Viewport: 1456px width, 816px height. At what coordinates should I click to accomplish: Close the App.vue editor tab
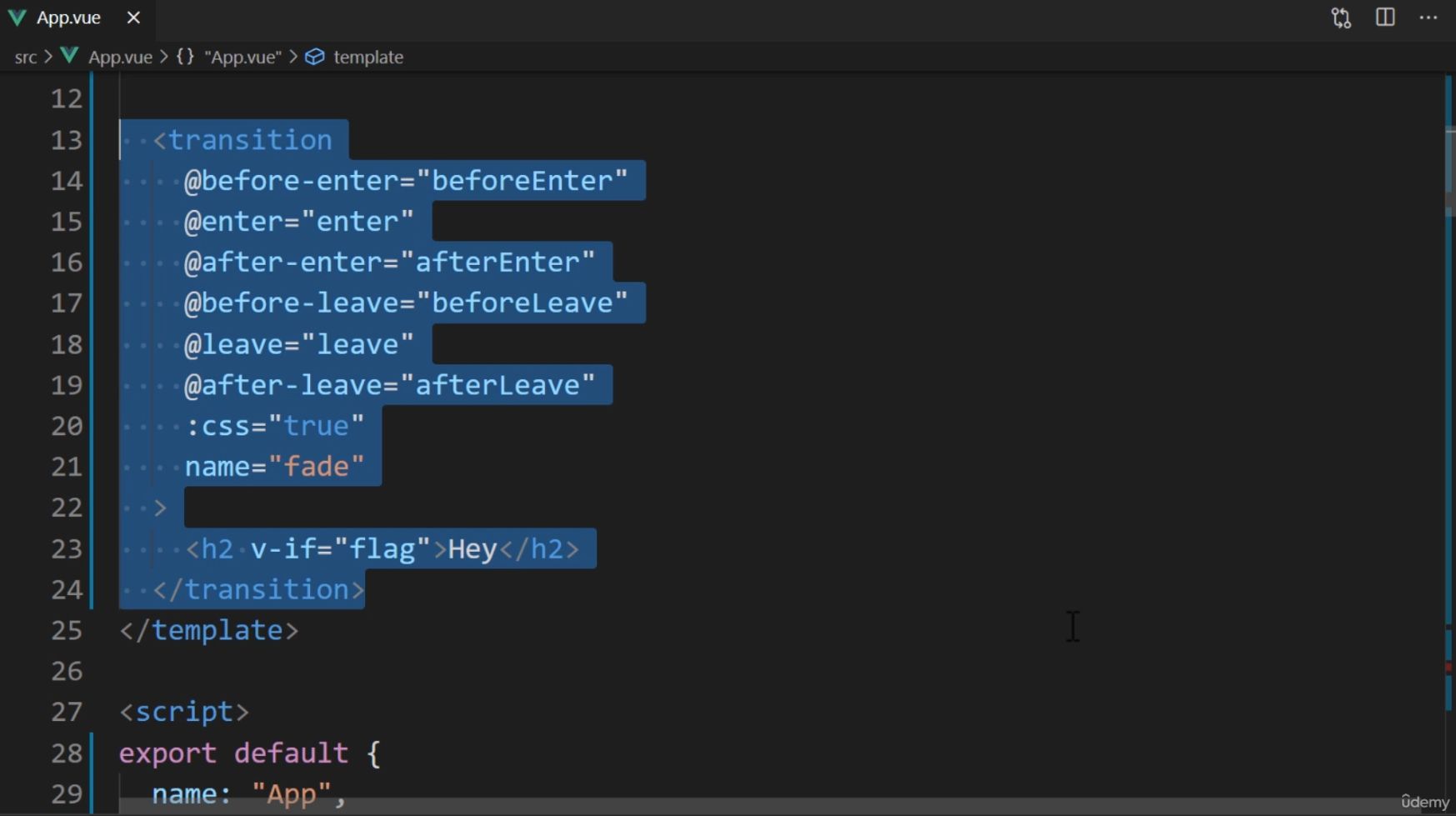pyautogui.click(x=133, y=18)
